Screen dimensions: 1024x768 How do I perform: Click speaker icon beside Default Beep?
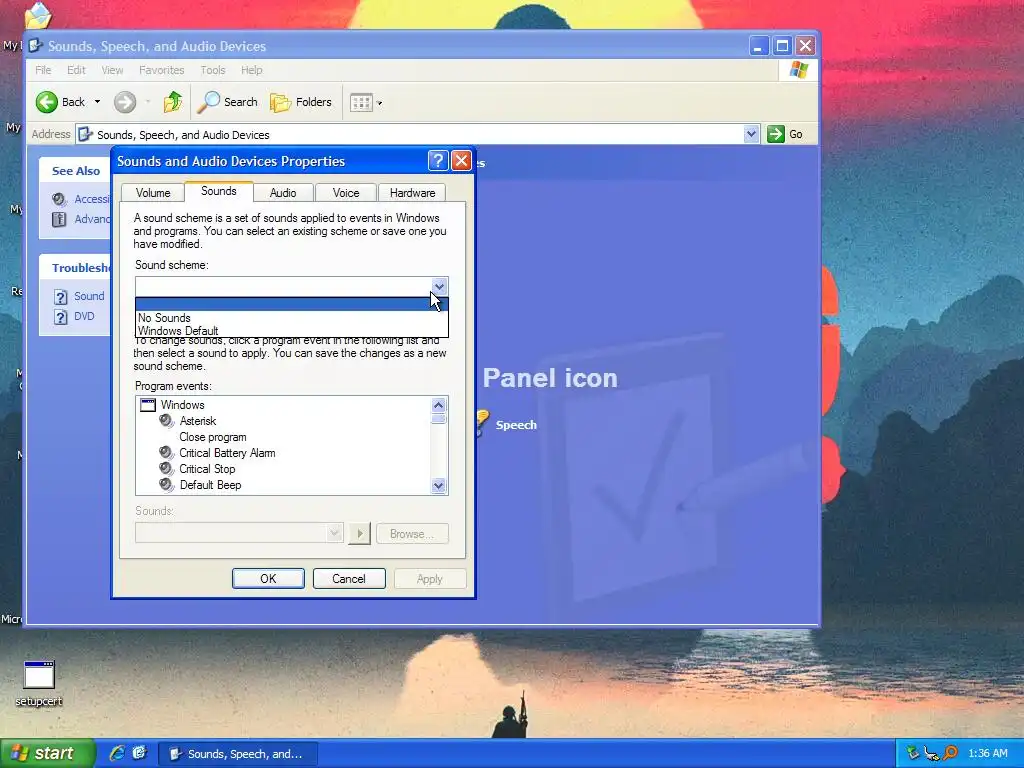click(x=167, y=485)
